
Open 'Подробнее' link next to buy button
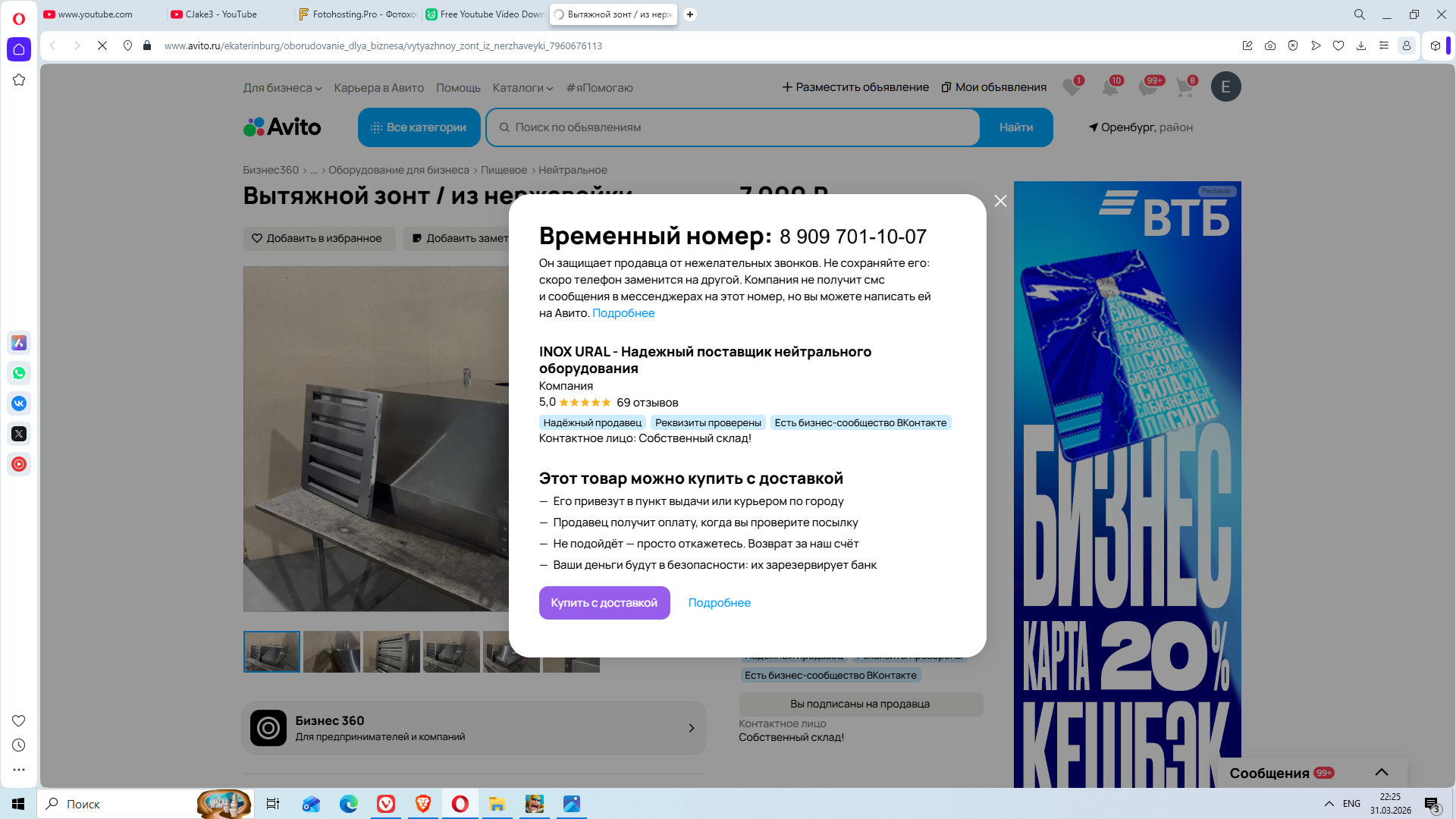(719, 603)
